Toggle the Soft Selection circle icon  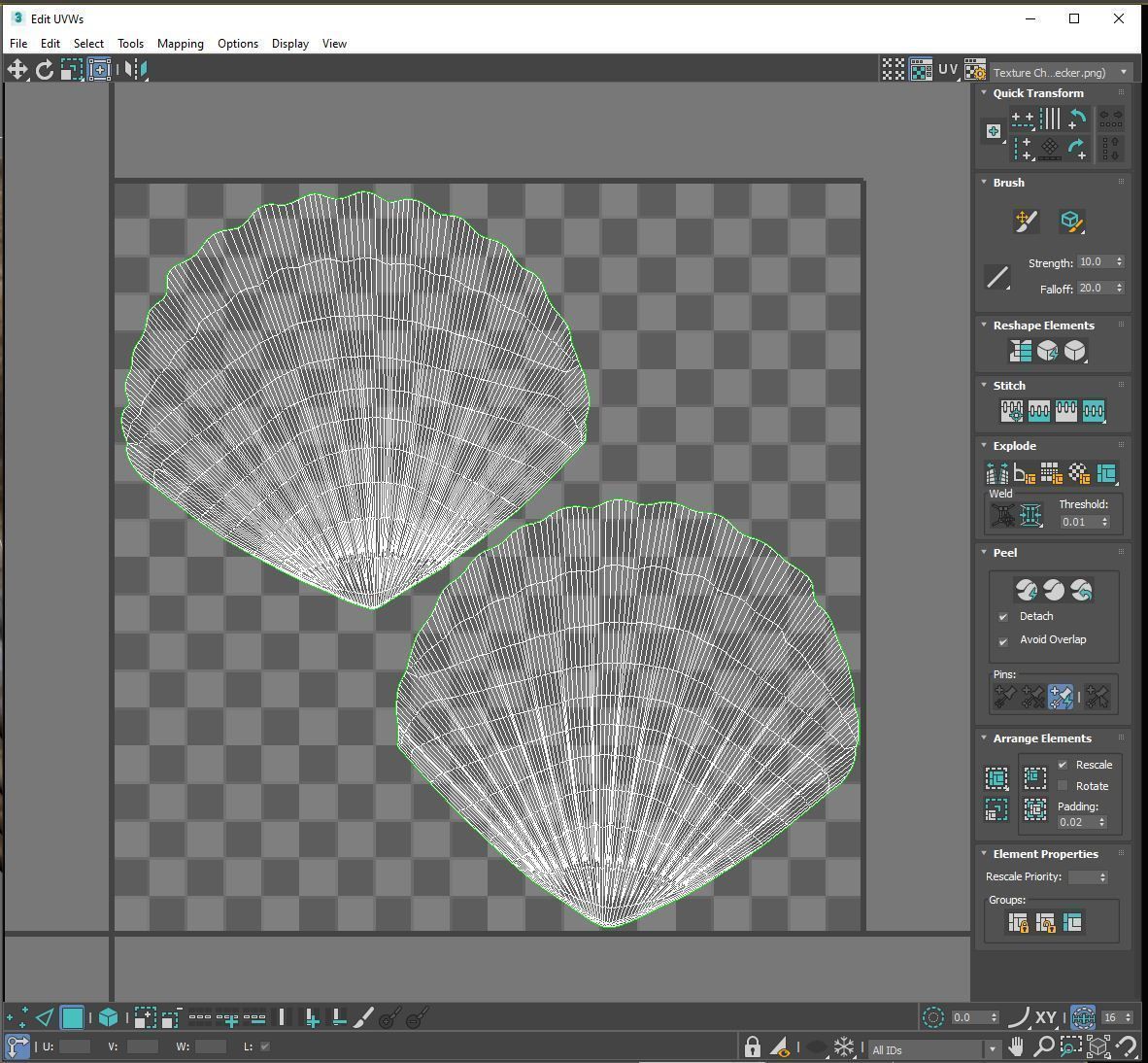[x=932, y=1017]
